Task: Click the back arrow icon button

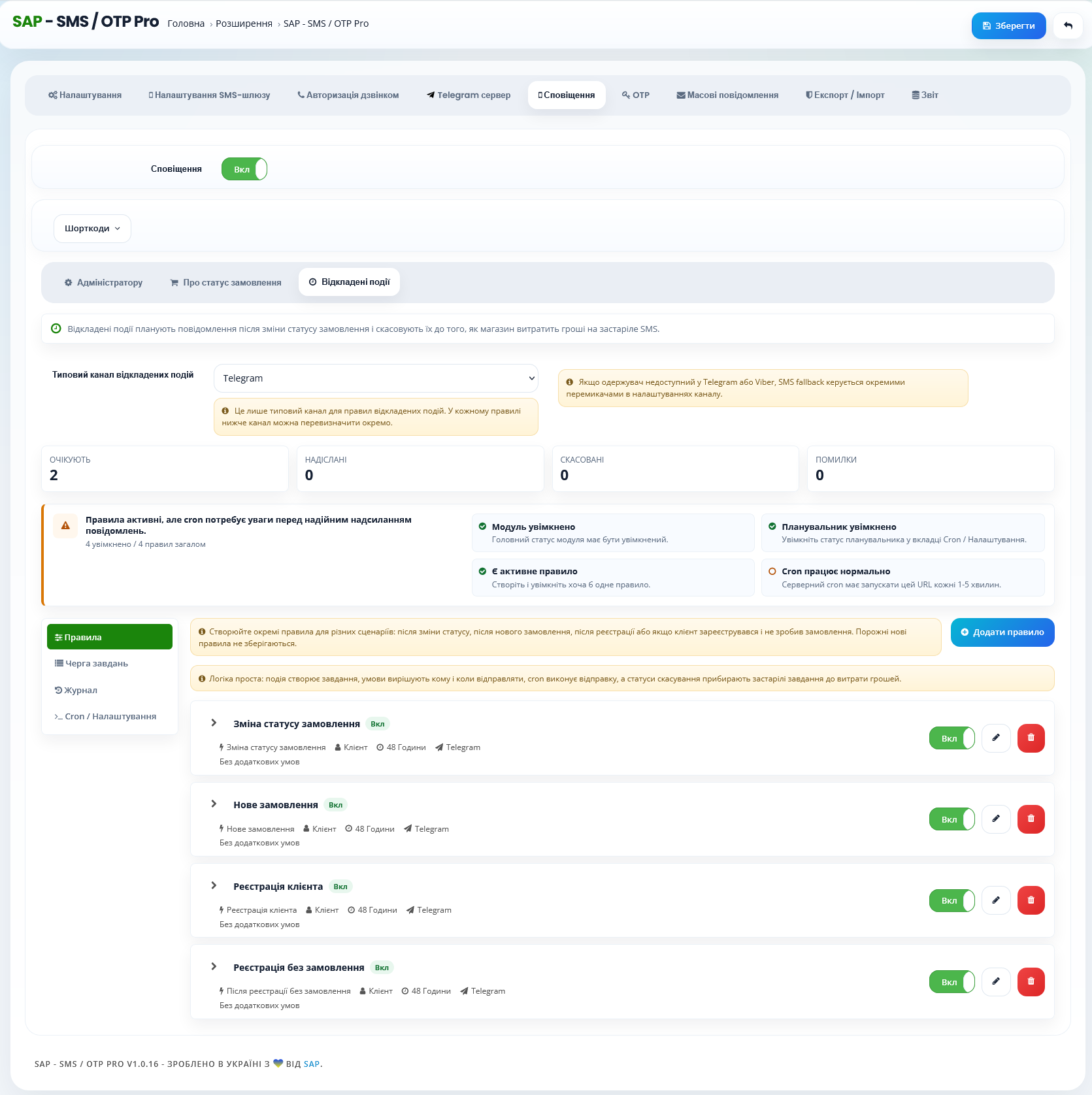Action: [1068, 25]
